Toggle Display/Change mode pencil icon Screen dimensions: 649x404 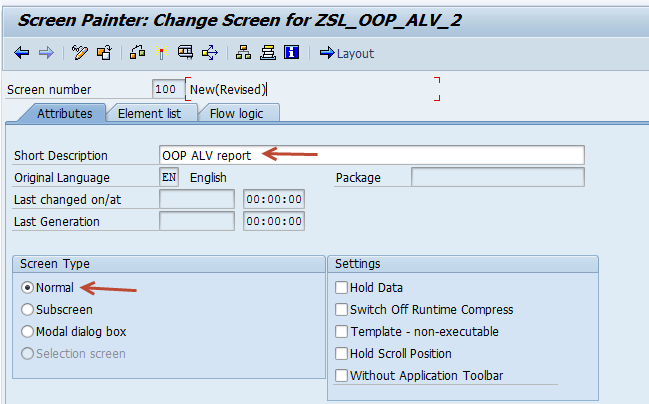coord(80,53)
